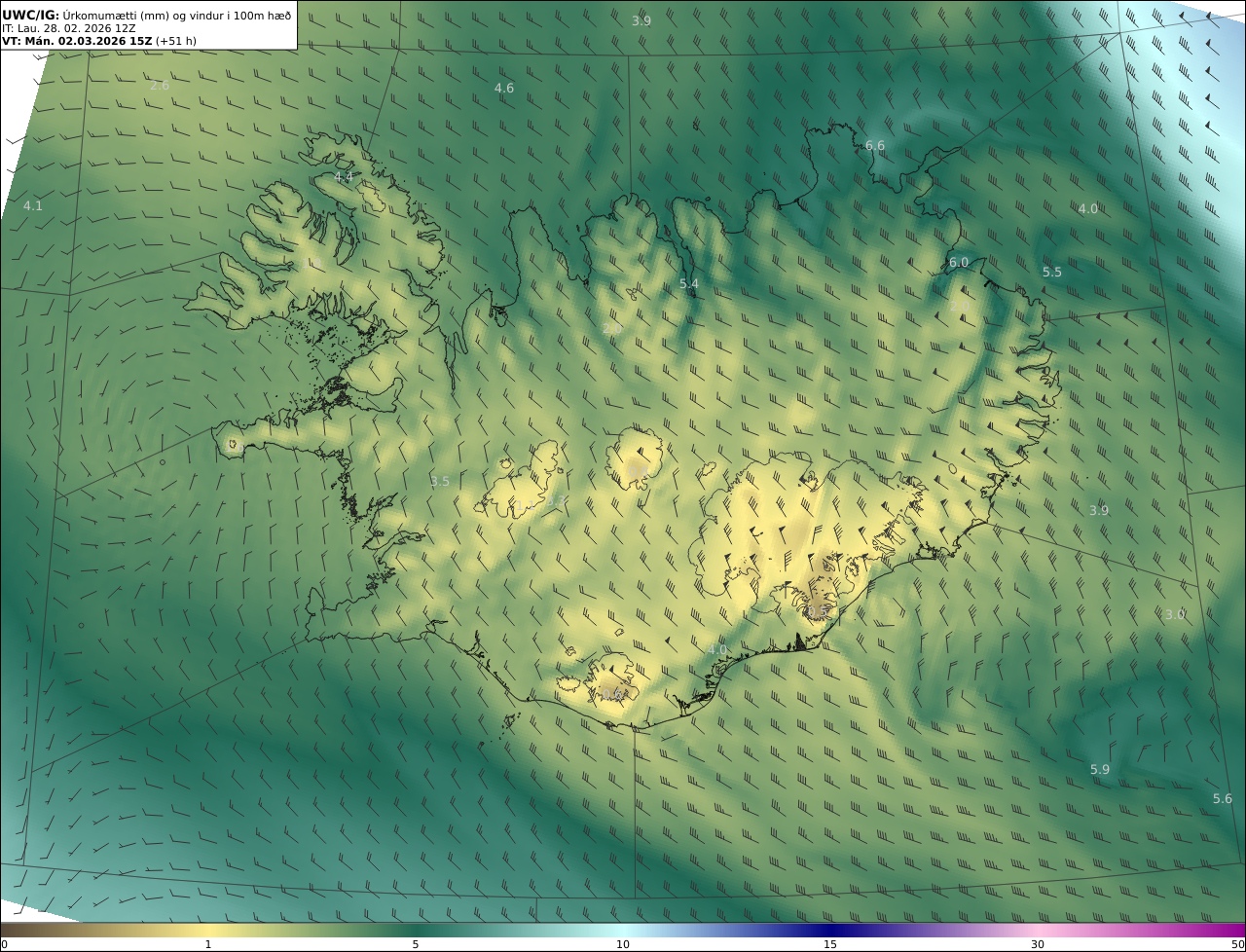Click the navy blue colorbar segment at 15
The image size is (1246, 952).
tap(830, 930)
